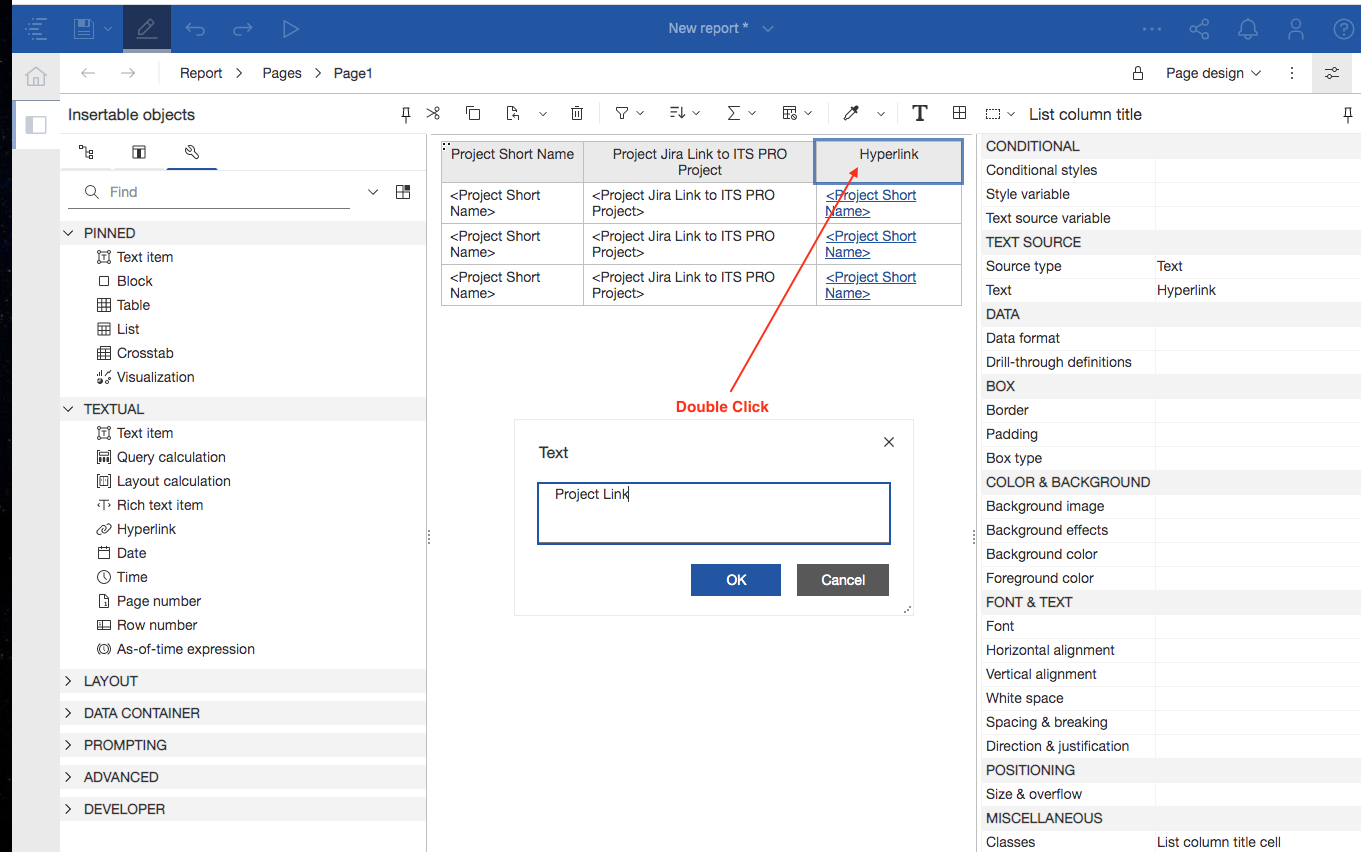Click the lock icon near Page design
Viewport: 1361px width, 852px height.
tap(1137, 73)
